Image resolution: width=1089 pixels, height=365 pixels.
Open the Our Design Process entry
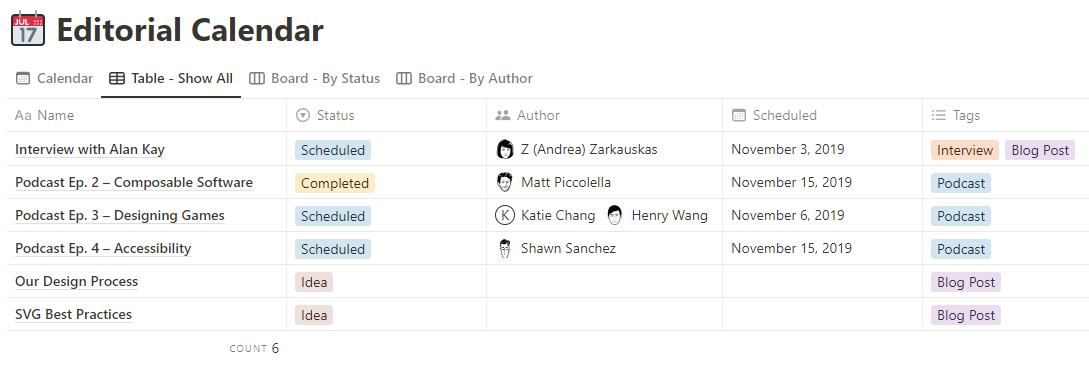coord(76,281)
